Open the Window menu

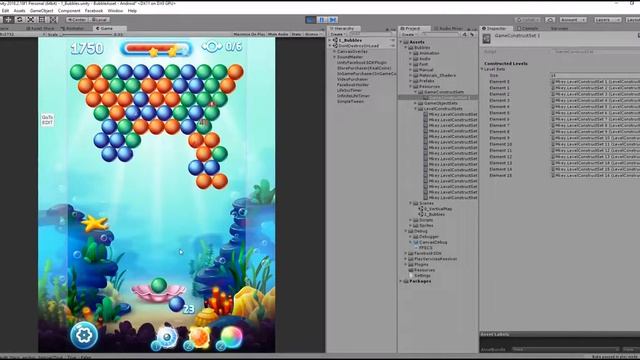tap(115, 11)
